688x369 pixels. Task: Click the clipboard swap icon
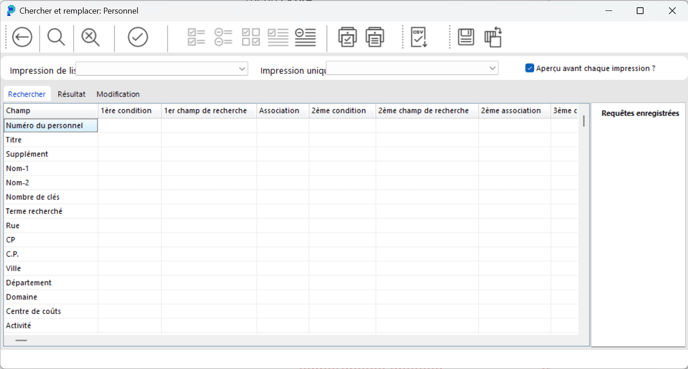click(493, 37)
